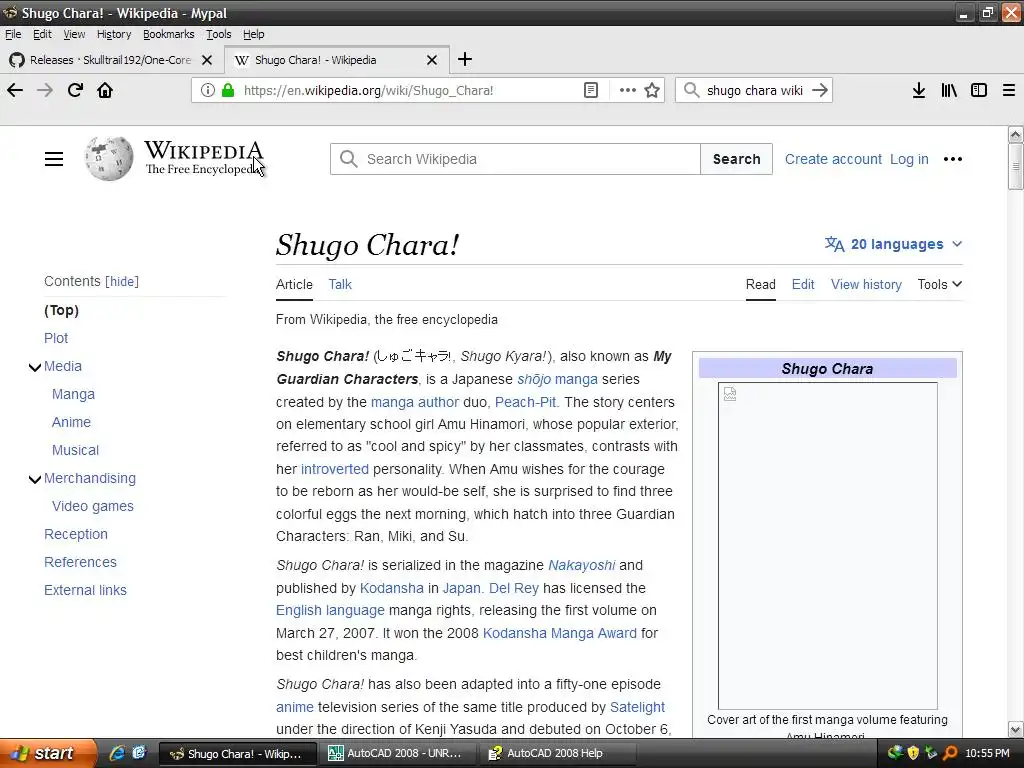Click the browser search box text
1024x768 pixels.
point(755,90)
